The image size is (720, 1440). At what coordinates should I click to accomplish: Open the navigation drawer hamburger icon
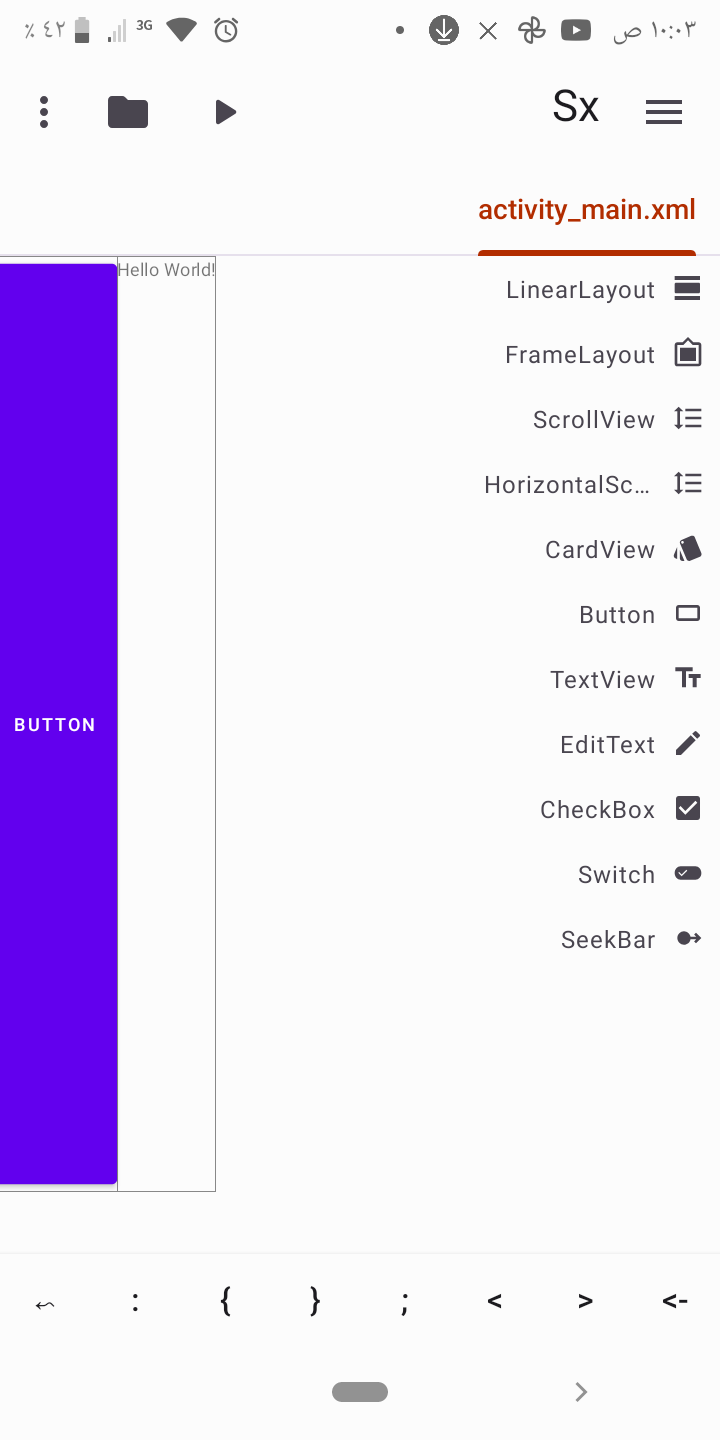point(663,112)
